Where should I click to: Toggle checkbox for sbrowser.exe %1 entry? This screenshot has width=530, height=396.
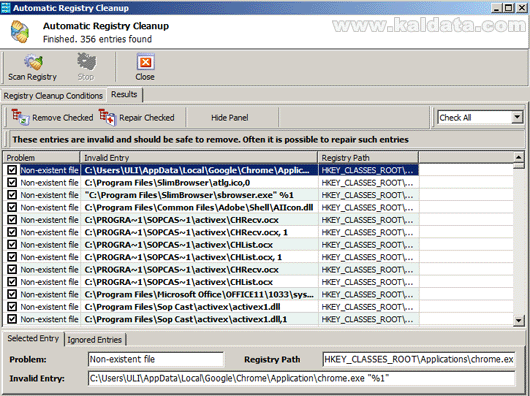click(x=12, y=195)
